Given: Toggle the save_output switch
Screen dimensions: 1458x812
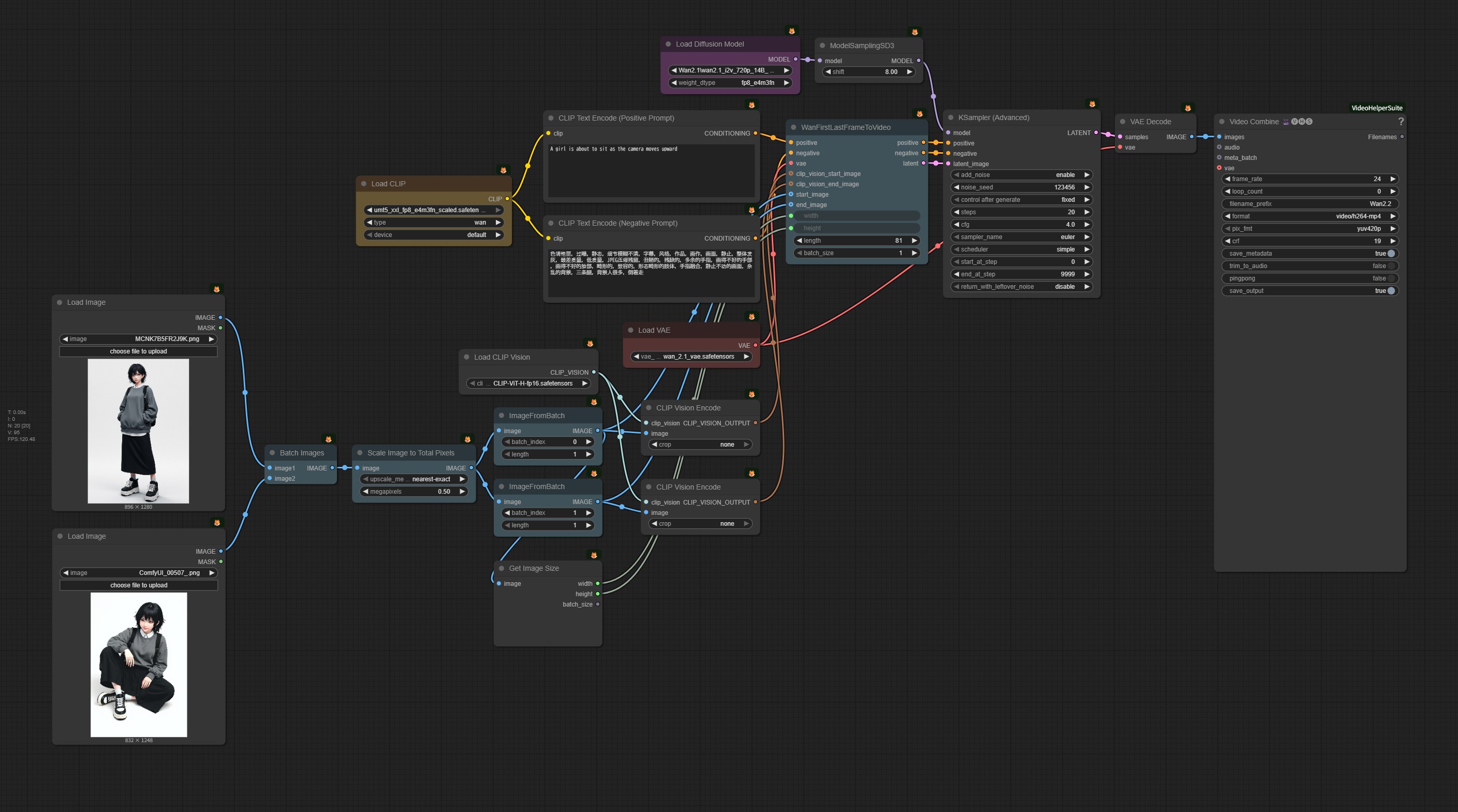Looking at the screenshot, I should [x=1391, y=291].
